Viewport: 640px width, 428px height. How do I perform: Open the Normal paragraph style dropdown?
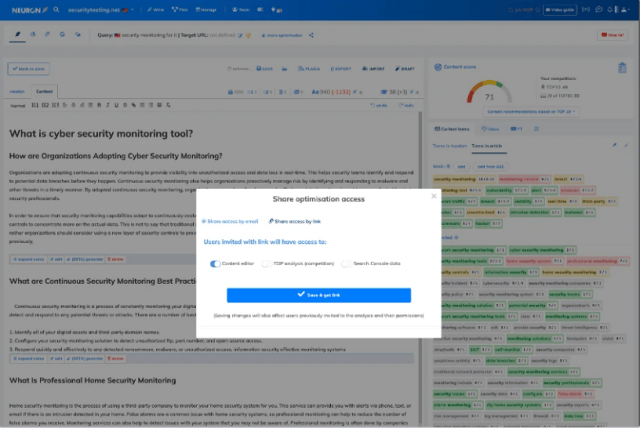point(18,105)
